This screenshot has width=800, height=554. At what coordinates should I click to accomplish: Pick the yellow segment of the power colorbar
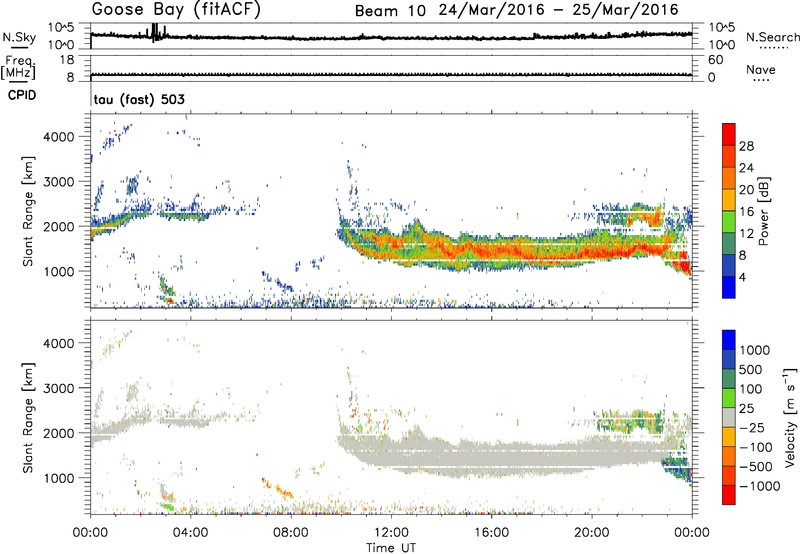729,199
